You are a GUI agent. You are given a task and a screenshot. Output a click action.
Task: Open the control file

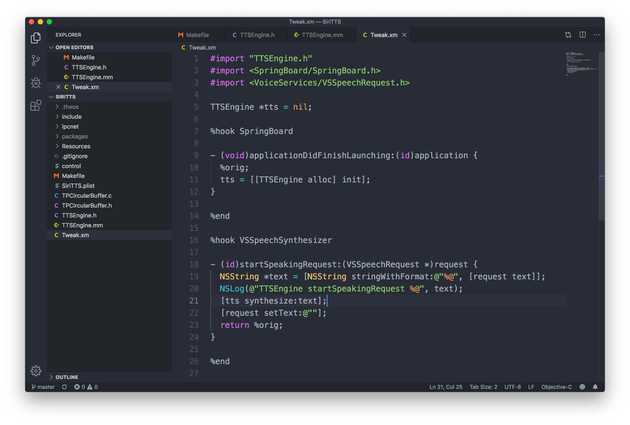71,166
